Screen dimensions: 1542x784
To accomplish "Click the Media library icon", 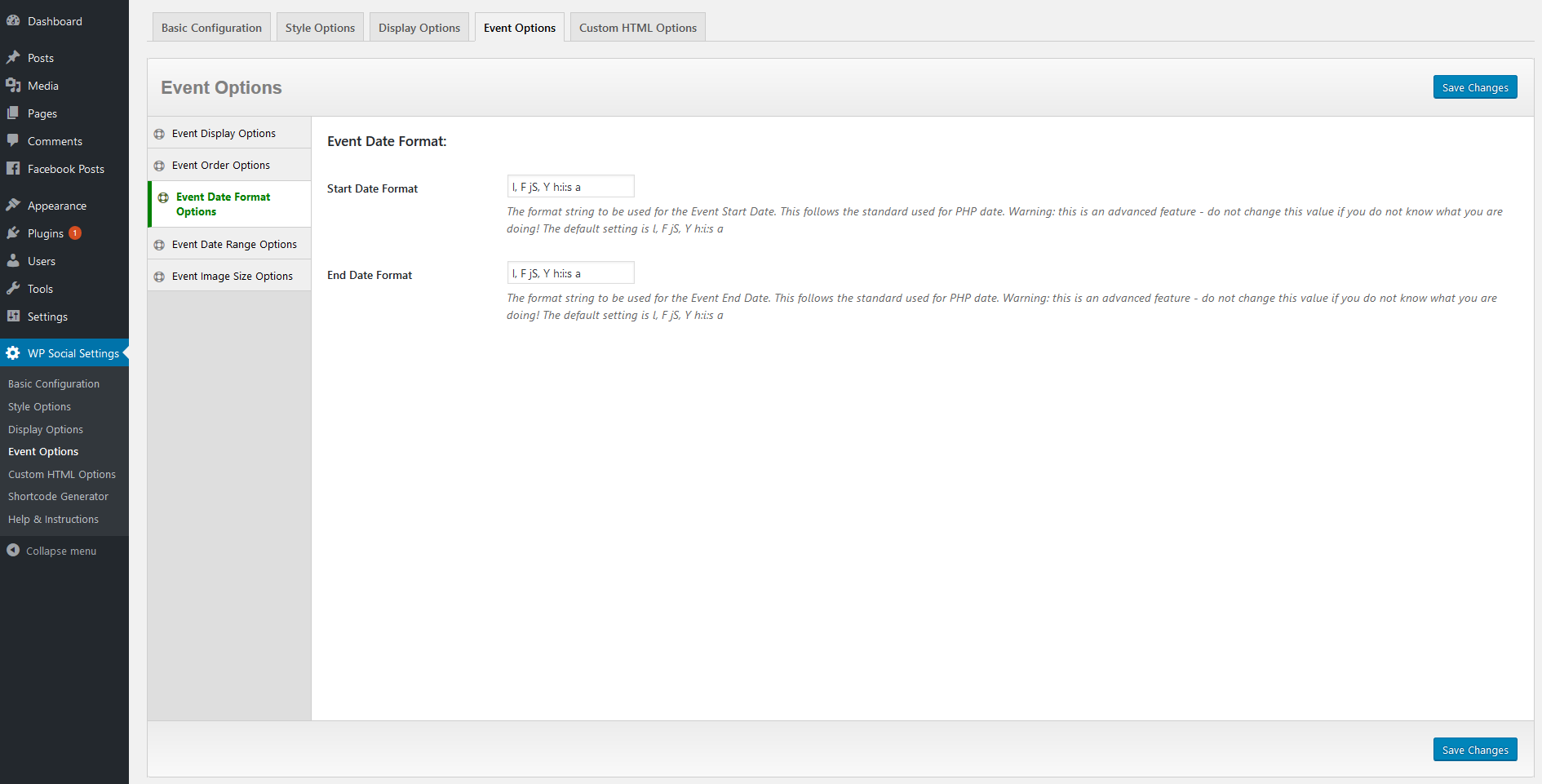I will 13,86.
